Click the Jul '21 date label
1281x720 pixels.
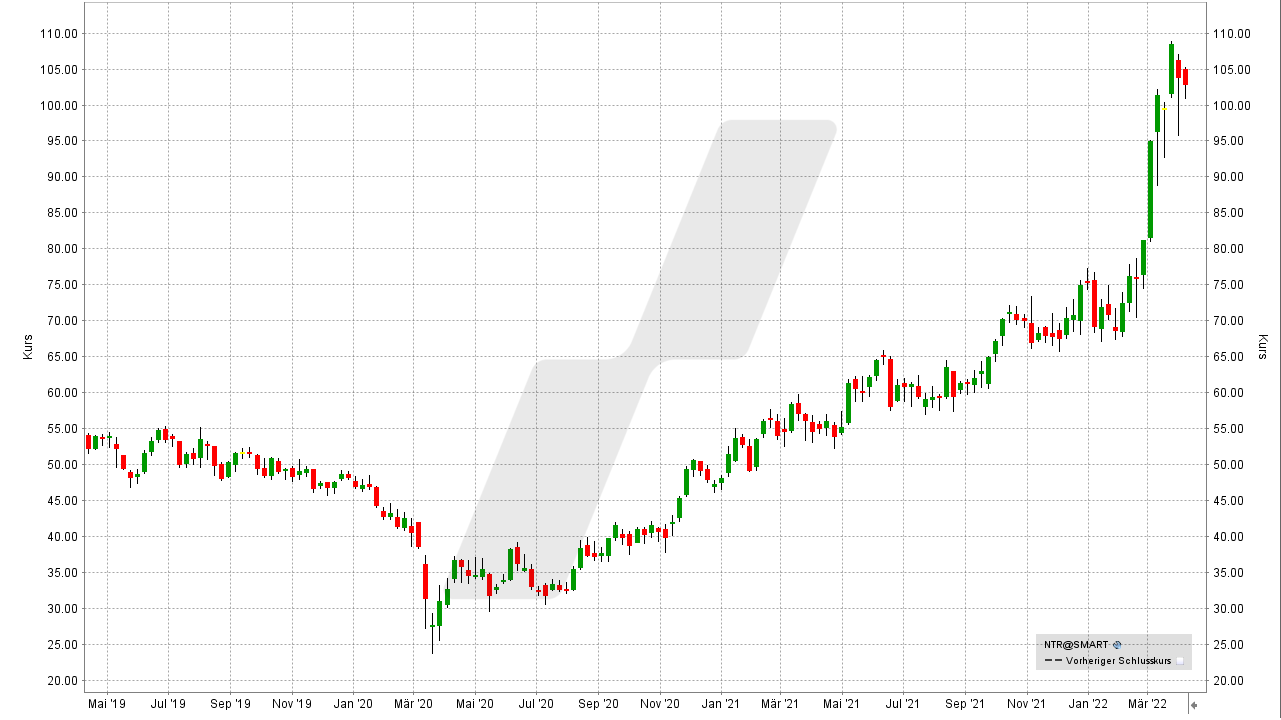tap(903, 704)
